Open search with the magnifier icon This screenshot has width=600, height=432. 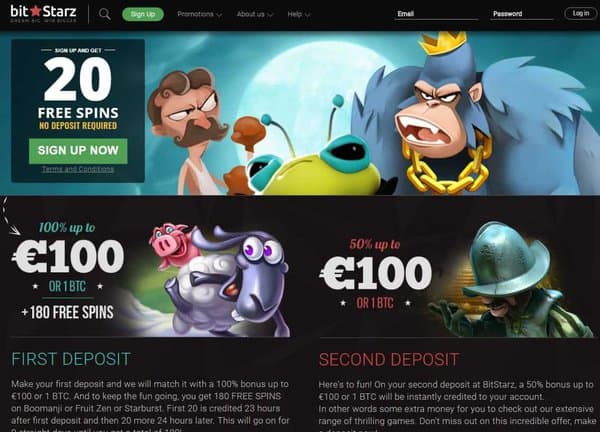[104, 14]
